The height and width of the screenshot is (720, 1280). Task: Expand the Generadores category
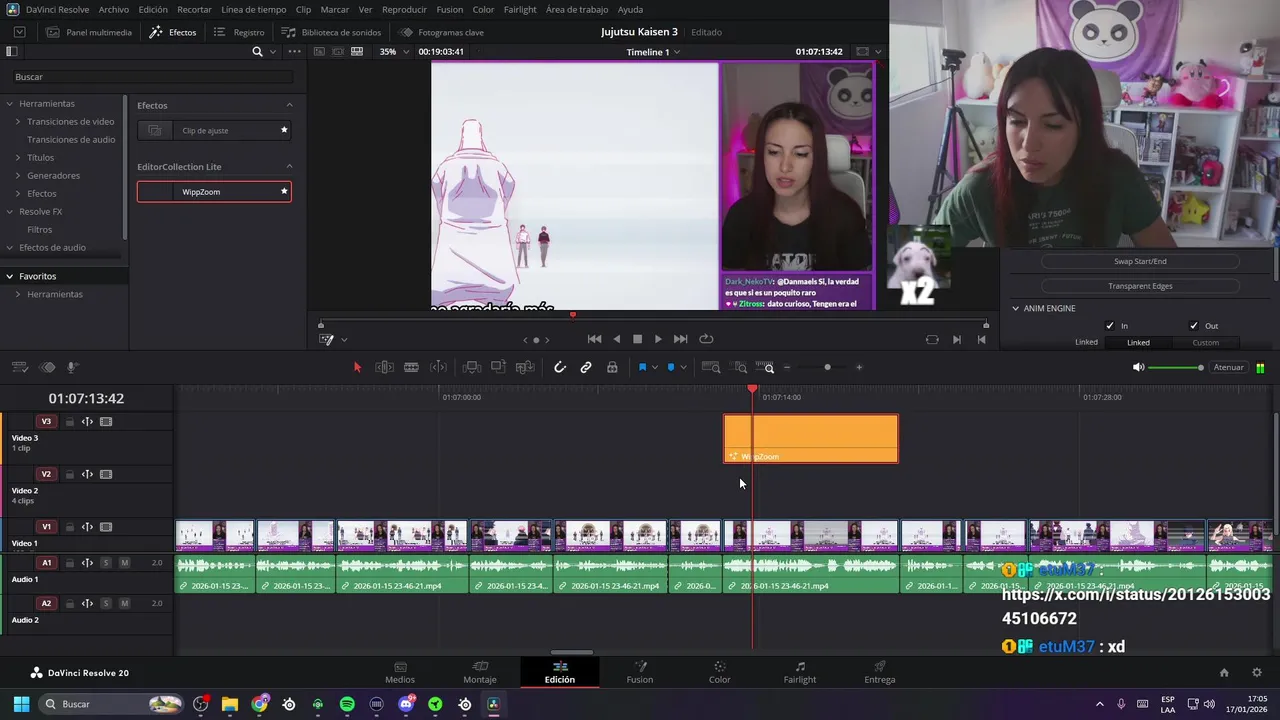click(x=18, y=175)
